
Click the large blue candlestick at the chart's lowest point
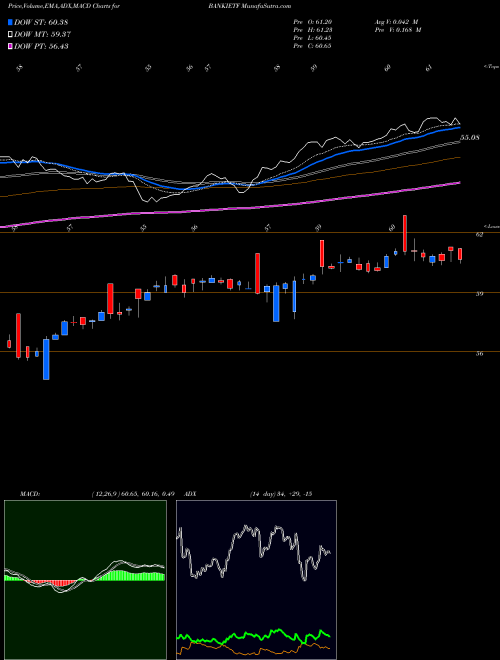point(46,359)
